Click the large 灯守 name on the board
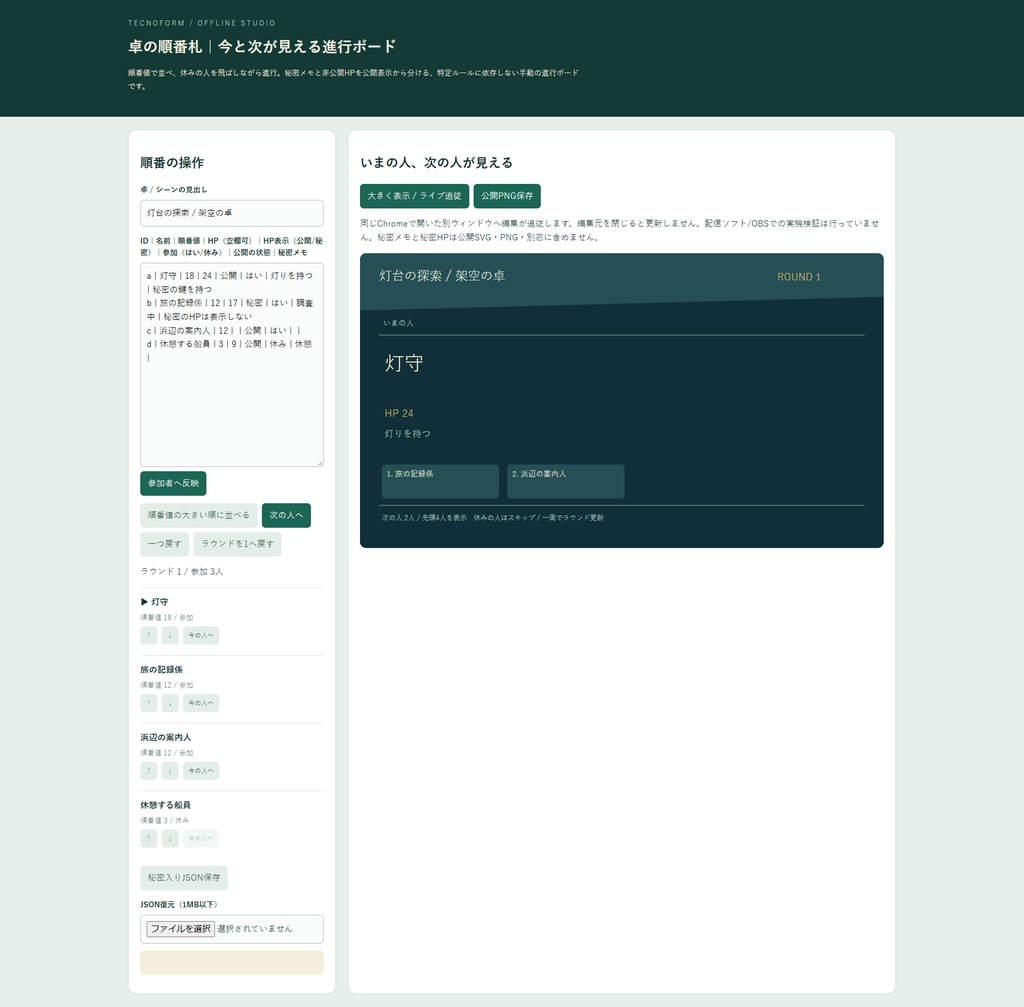This screenshot has width=1024, height=1007. click(404, 363)
